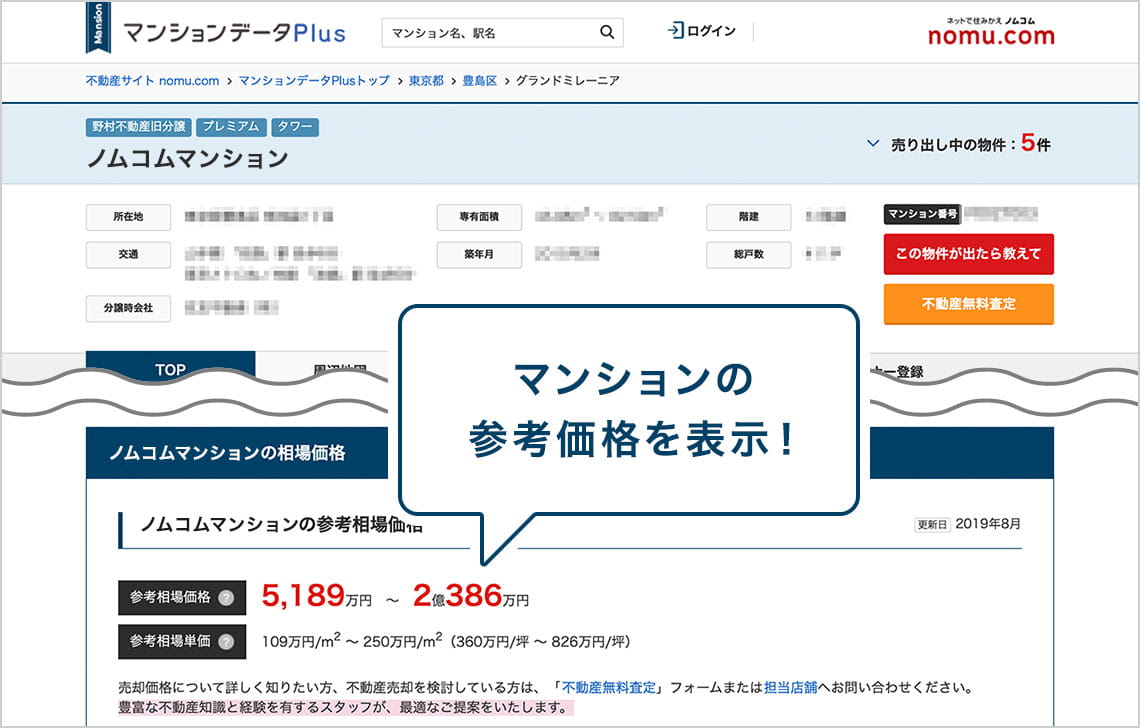Click the login arrow icon

point(675,31)
